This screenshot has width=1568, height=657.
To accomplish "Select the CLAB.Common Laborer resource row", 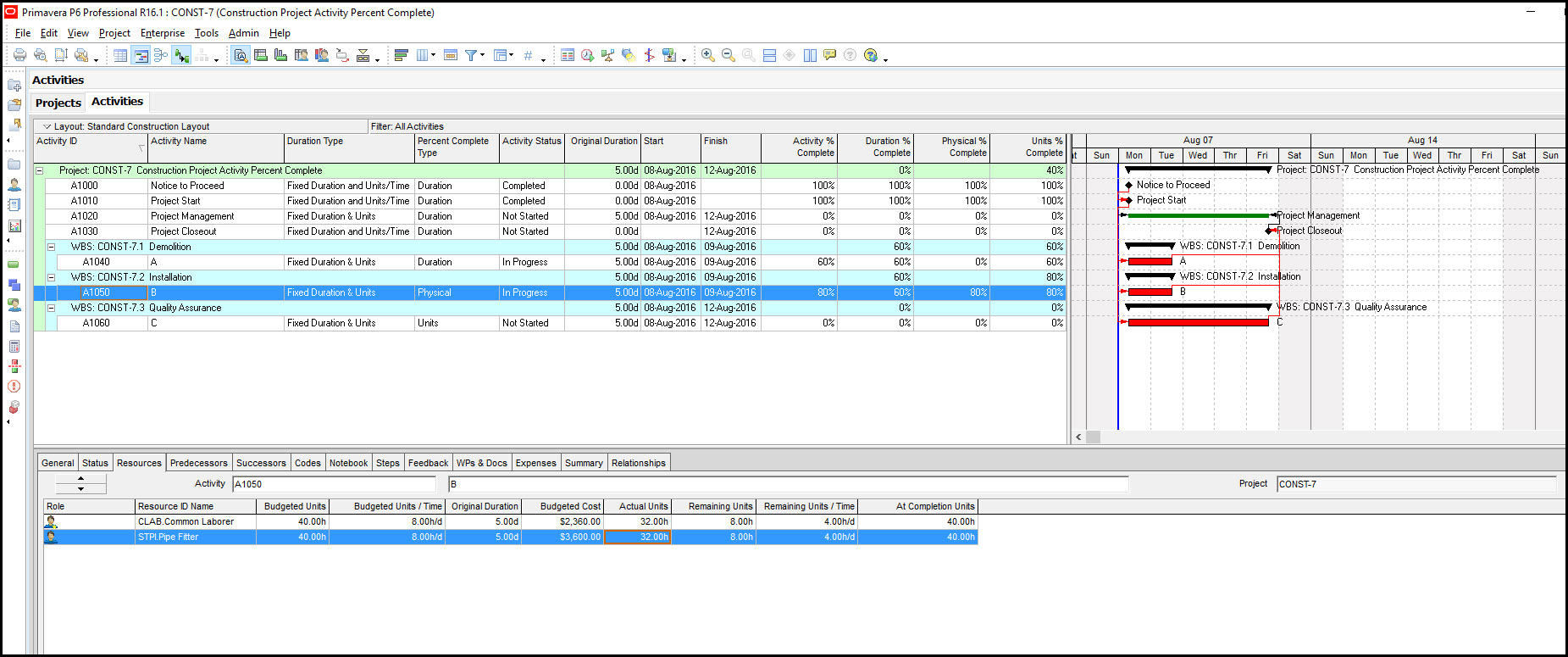I will pyautogui.click(x=511, y=521).
